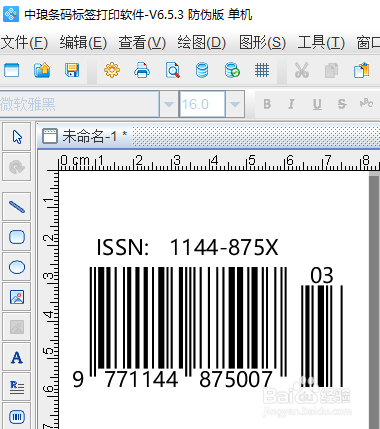The width and height of the screenshot is (380, 429).
Task: Select the ISSN: 1144-875X text object
Action: coord(187,247)
